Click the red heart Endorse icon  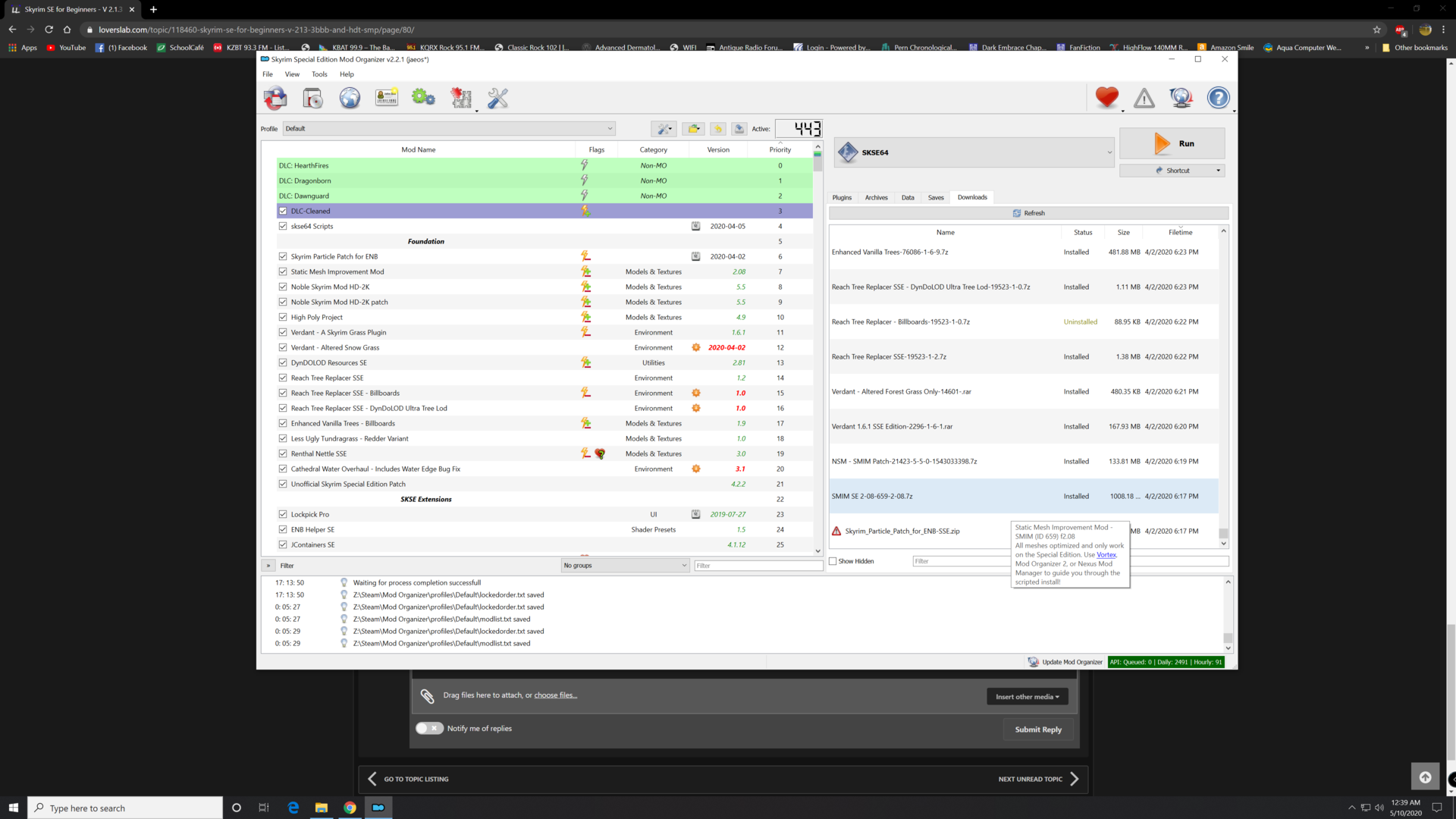pos(1107,98)
